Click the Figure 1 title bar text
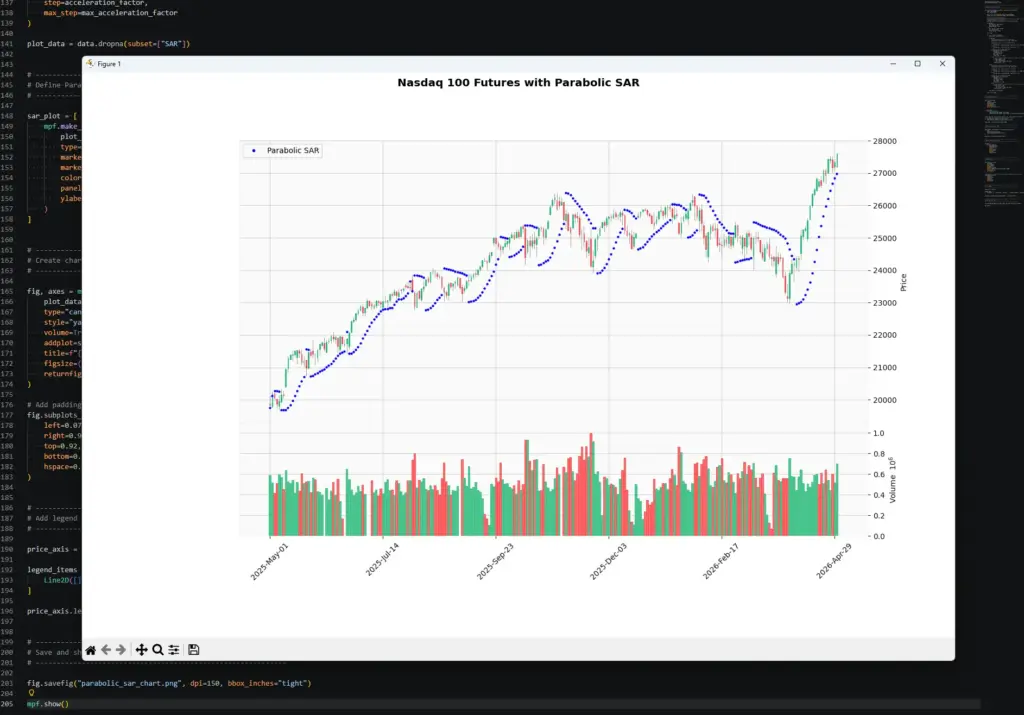The image size is (1024, 715). [109, 64]
